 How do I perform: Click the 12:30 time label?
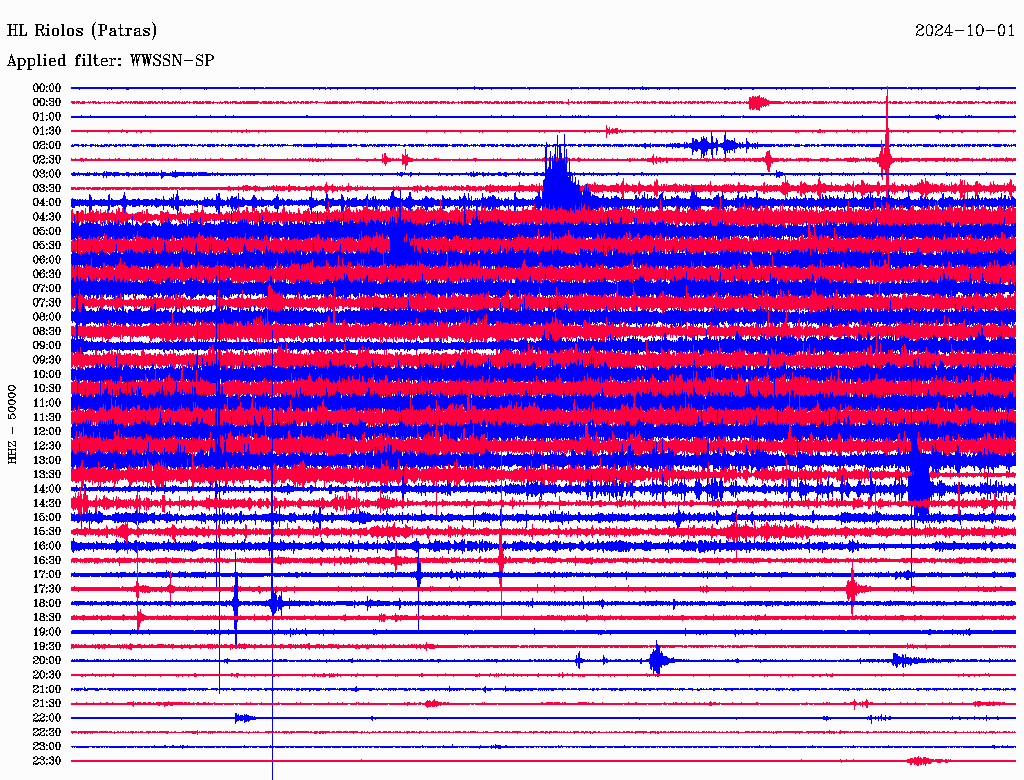click(47, 446)
